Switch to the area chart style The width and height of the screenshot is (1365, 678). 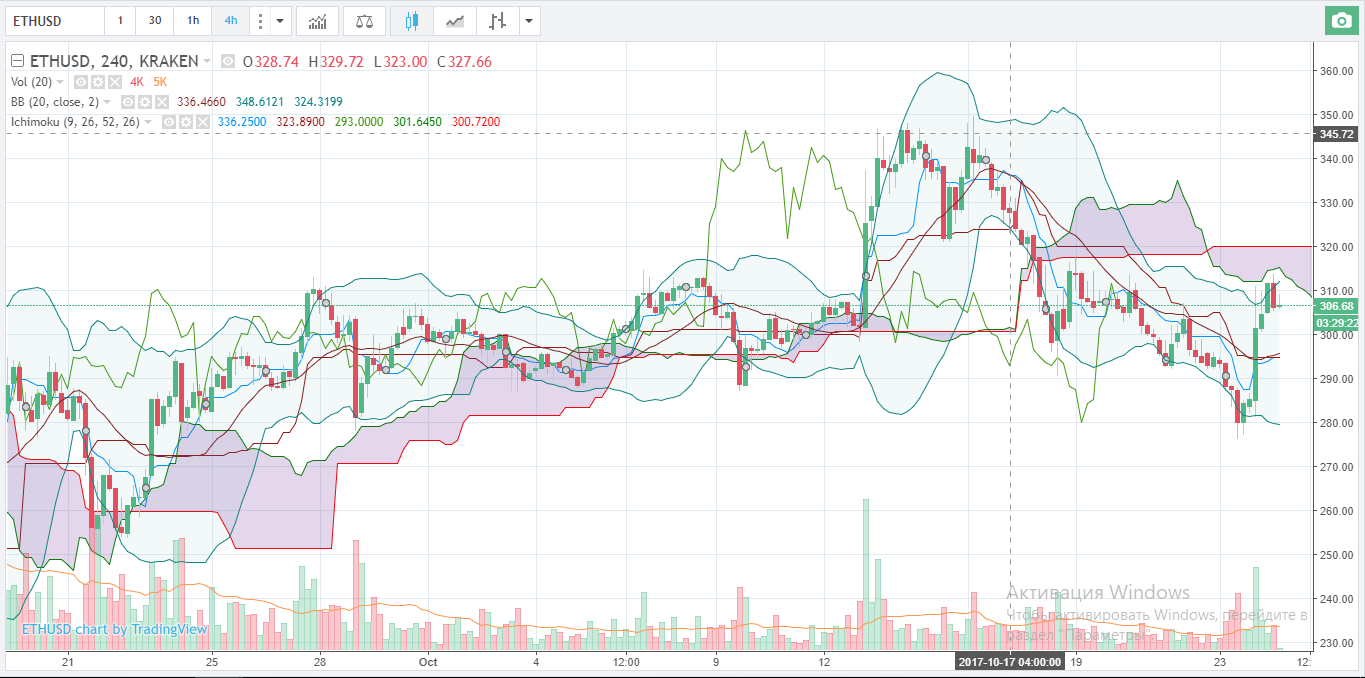(x=455, y=20)
